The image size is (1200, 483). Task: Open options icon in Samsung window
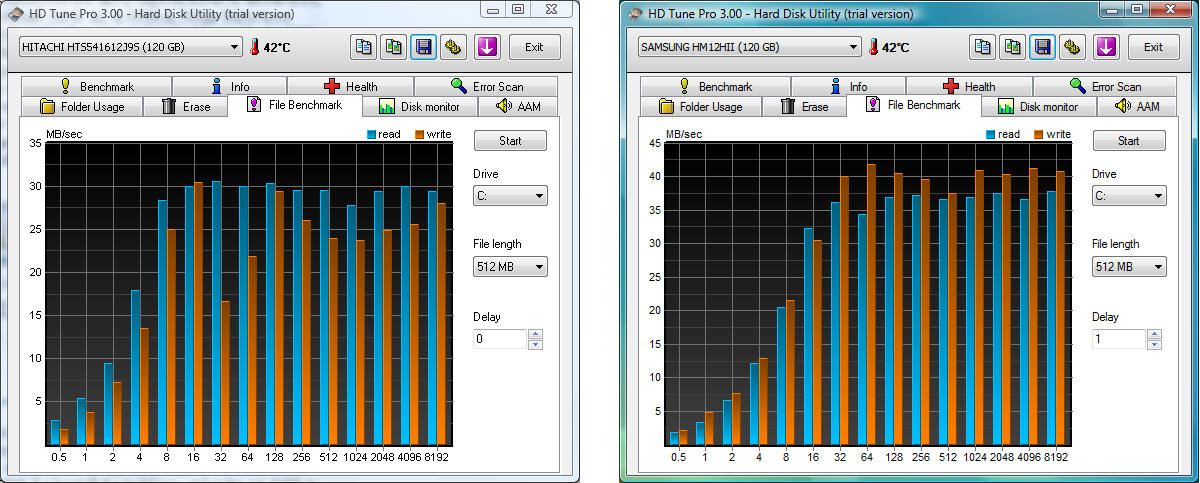point(1072,47)
